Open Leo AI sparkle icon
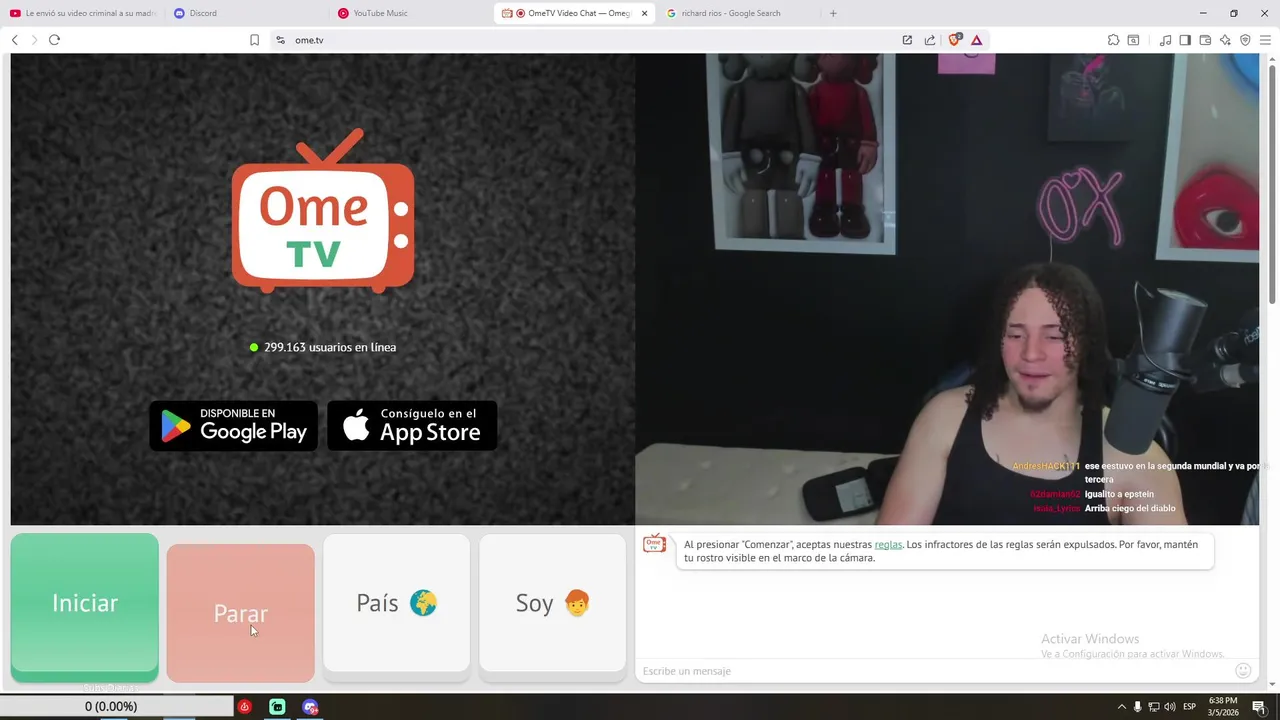Screen dimensions: 1280x720 1225,40
